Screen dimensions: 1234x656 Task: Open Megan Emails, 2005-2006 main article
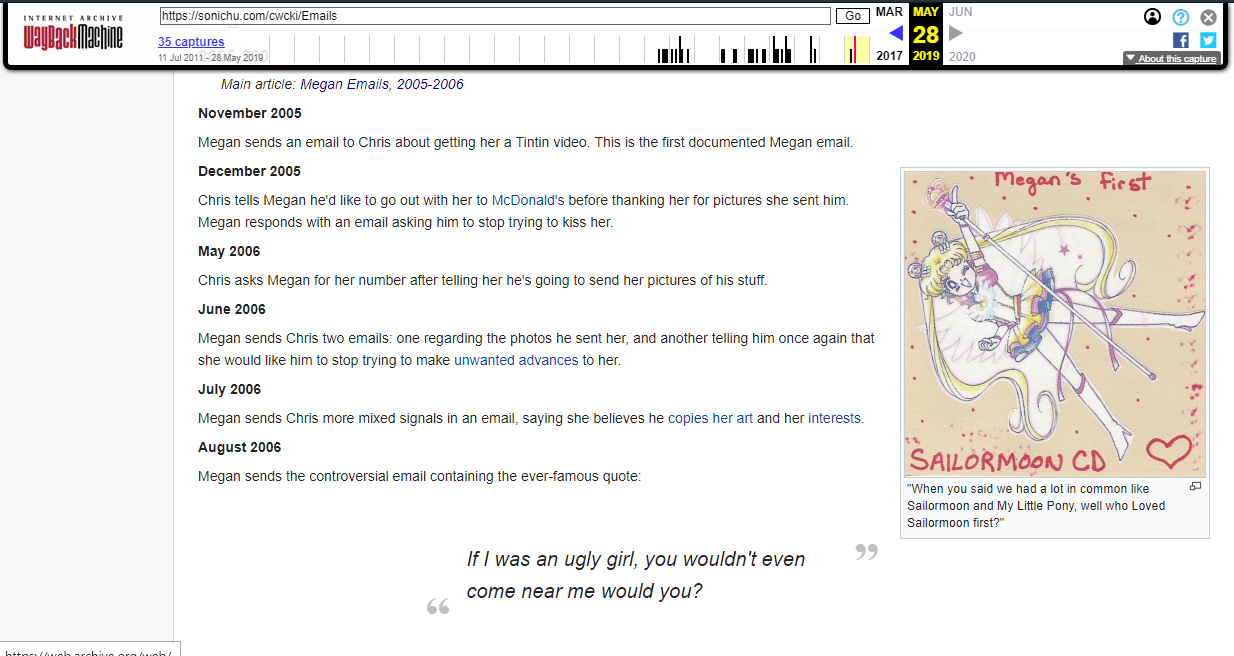pos(382,84)
